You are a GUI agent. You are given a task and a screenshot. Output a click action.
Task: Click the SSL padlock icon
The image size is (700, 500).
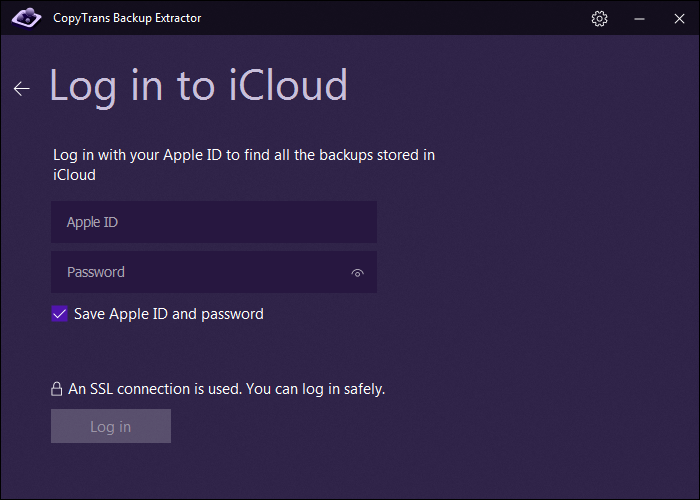[56, 389]
